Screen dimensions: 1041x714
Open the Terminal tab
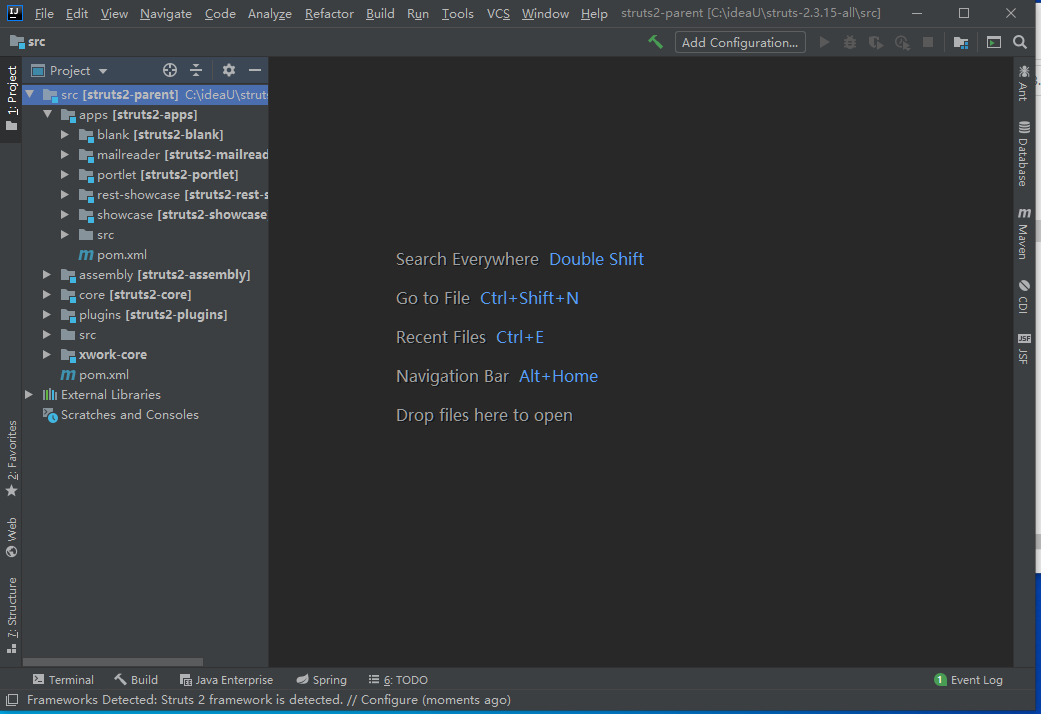click(x=63, y=679)
